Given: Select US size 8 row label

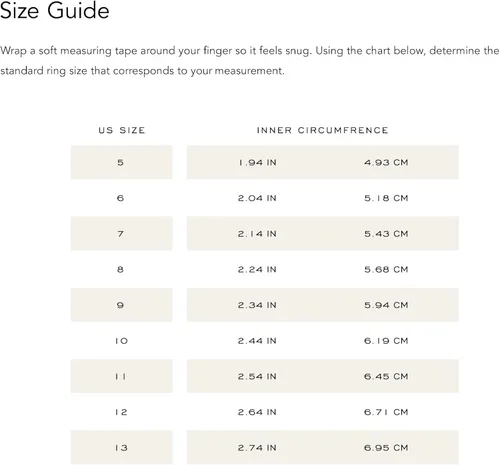Looking at the screenshot, I should click(x=120, y=269).
